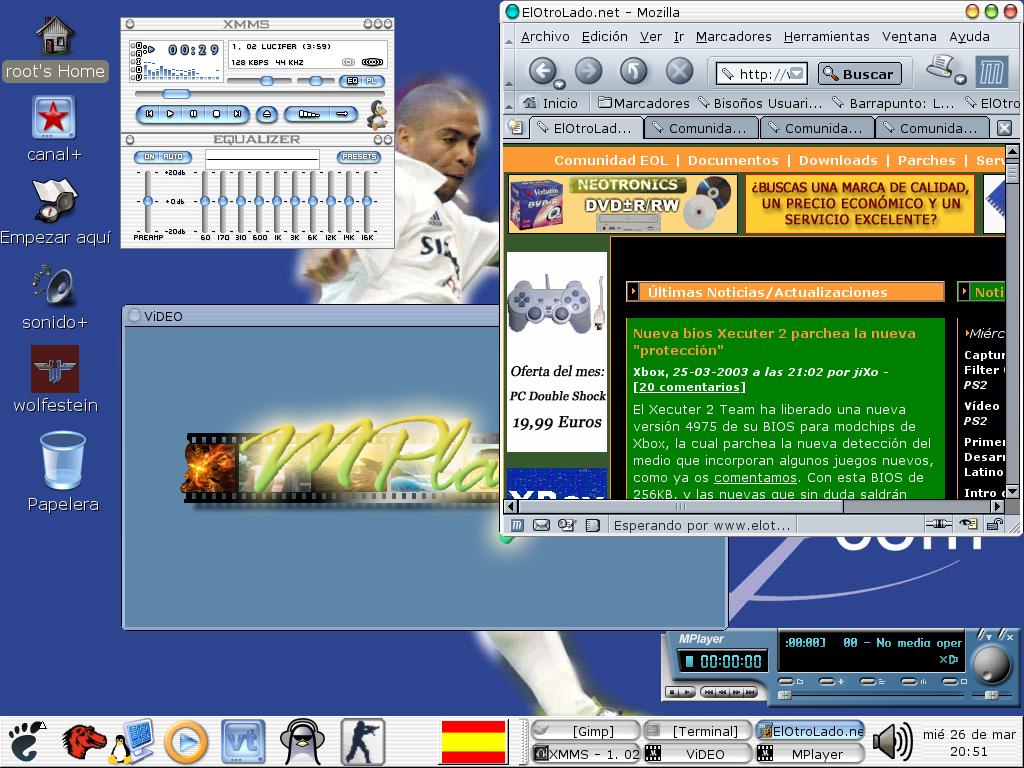Skip to next track in XMMS
Viewport: 1024px width, 768px height.
point(238,114)
